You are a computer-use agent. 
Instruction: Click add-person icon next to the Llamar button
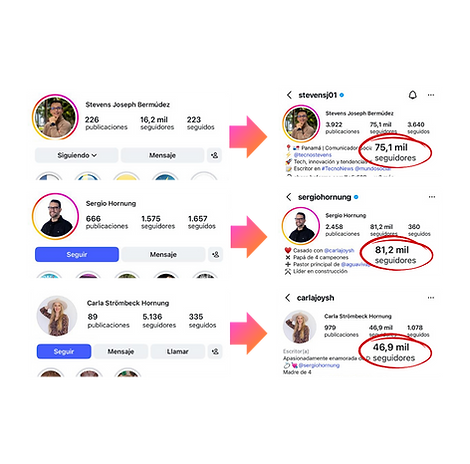tap(215, 351)
